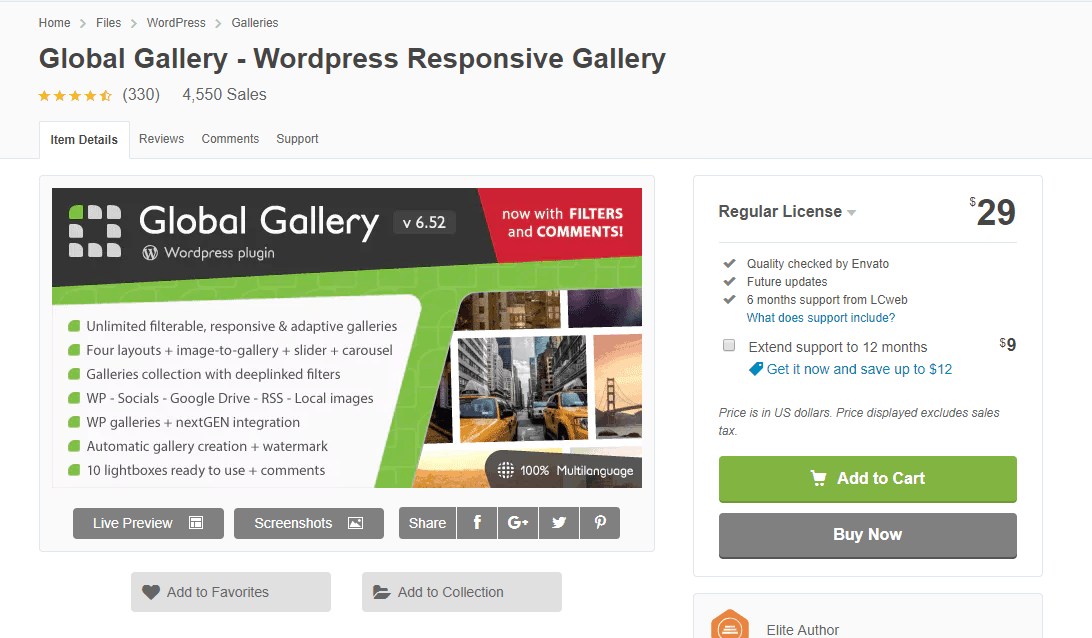
Task: Click the image icon on Screenshots
Action: [x=355, y=523]
